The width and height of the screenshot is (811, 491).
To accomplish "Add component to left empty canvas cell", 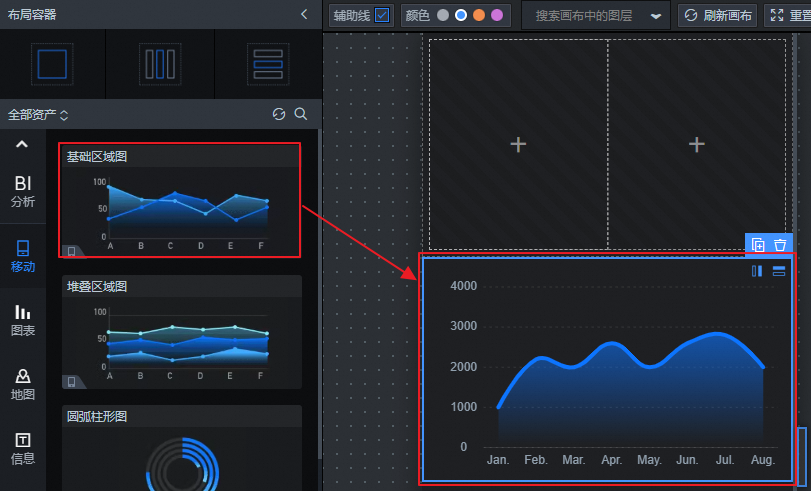I will [x=518, y=144].
